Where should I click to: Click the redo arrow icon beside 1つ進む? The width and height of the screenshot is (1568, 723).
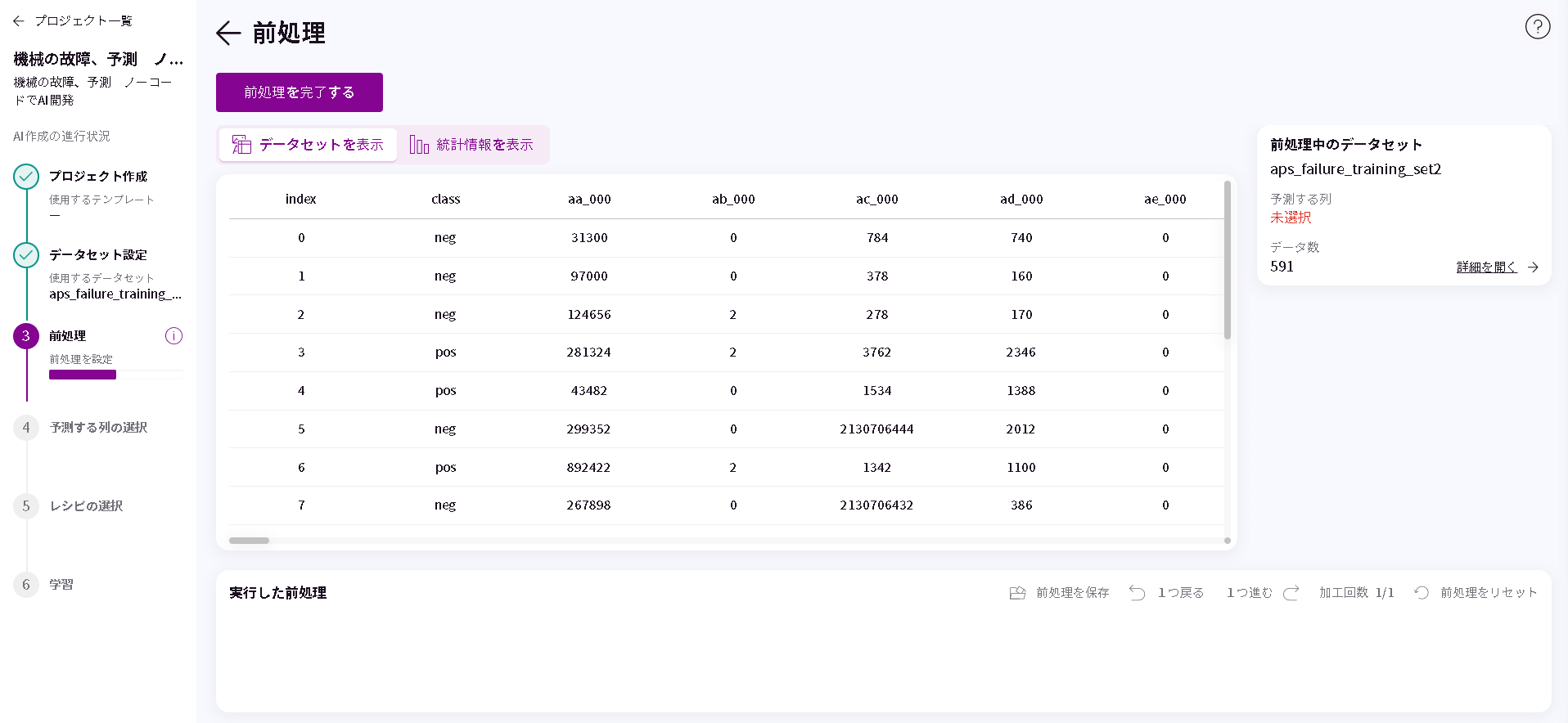[1291, 593]
